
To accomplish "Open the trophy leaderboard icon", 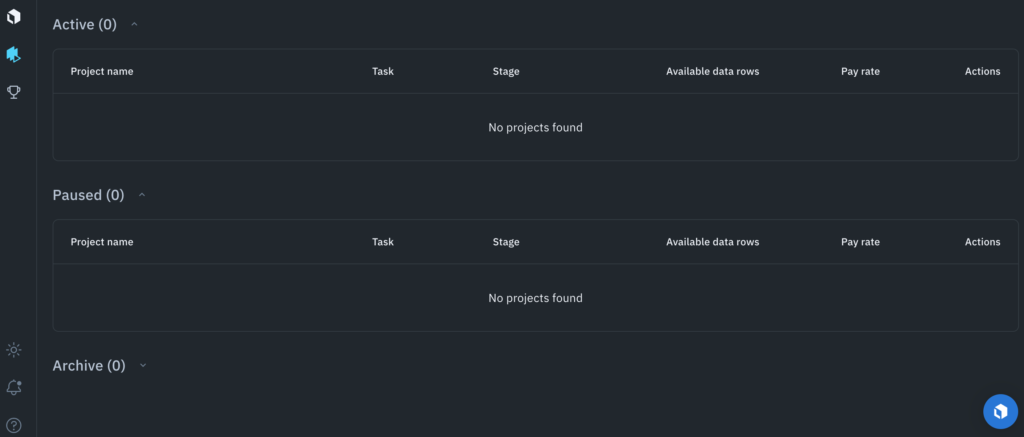I will [x=14, y=92].
